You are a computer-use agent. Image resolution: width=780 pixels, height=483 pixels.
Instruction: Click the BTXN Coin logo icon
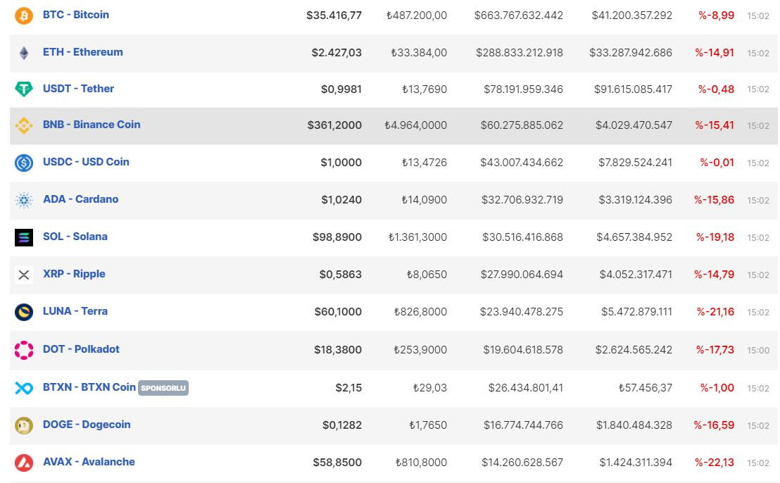point(24,388)
